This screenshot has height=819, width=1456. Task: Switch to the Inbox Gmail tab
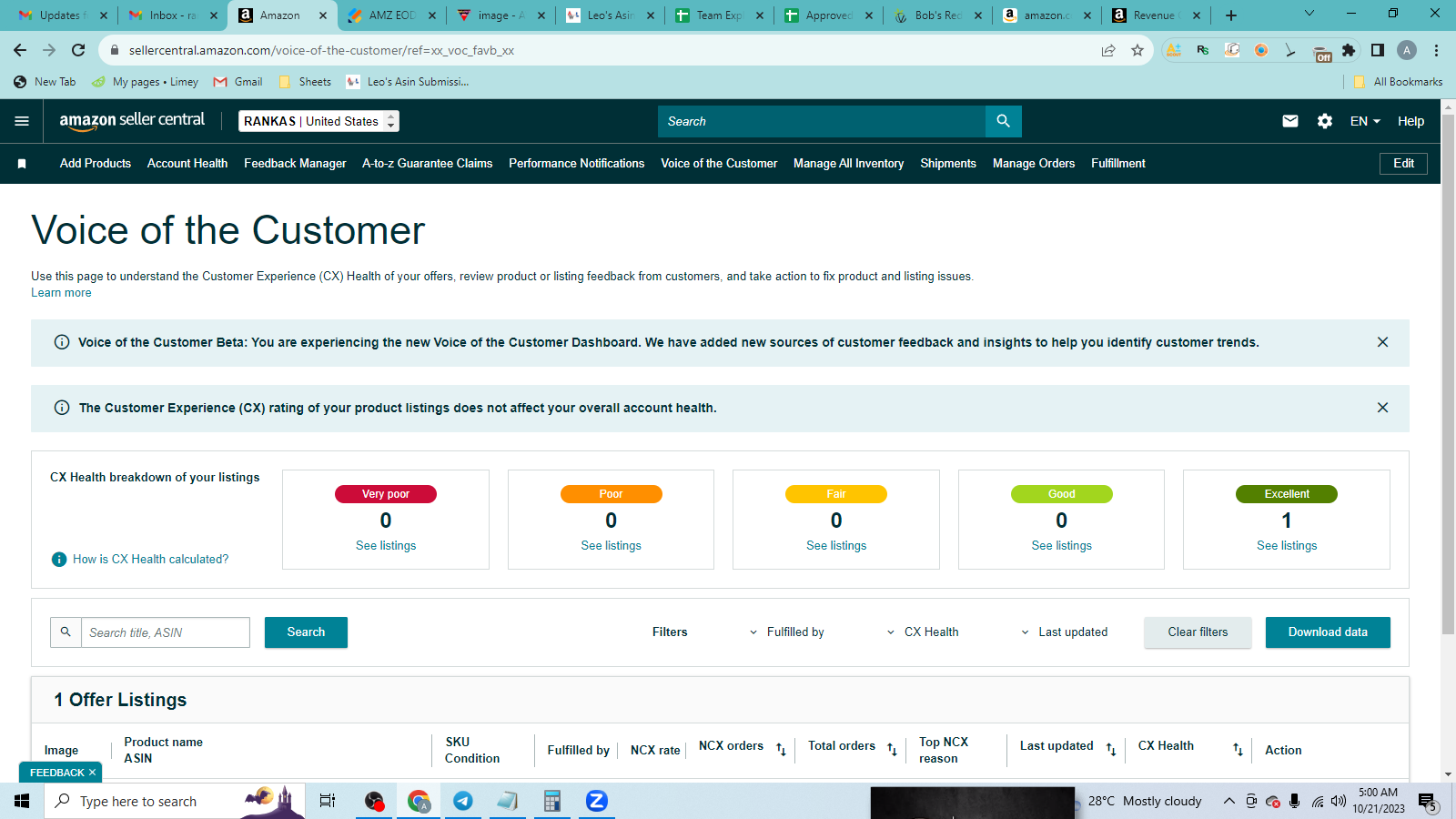[x=173, y=15]
